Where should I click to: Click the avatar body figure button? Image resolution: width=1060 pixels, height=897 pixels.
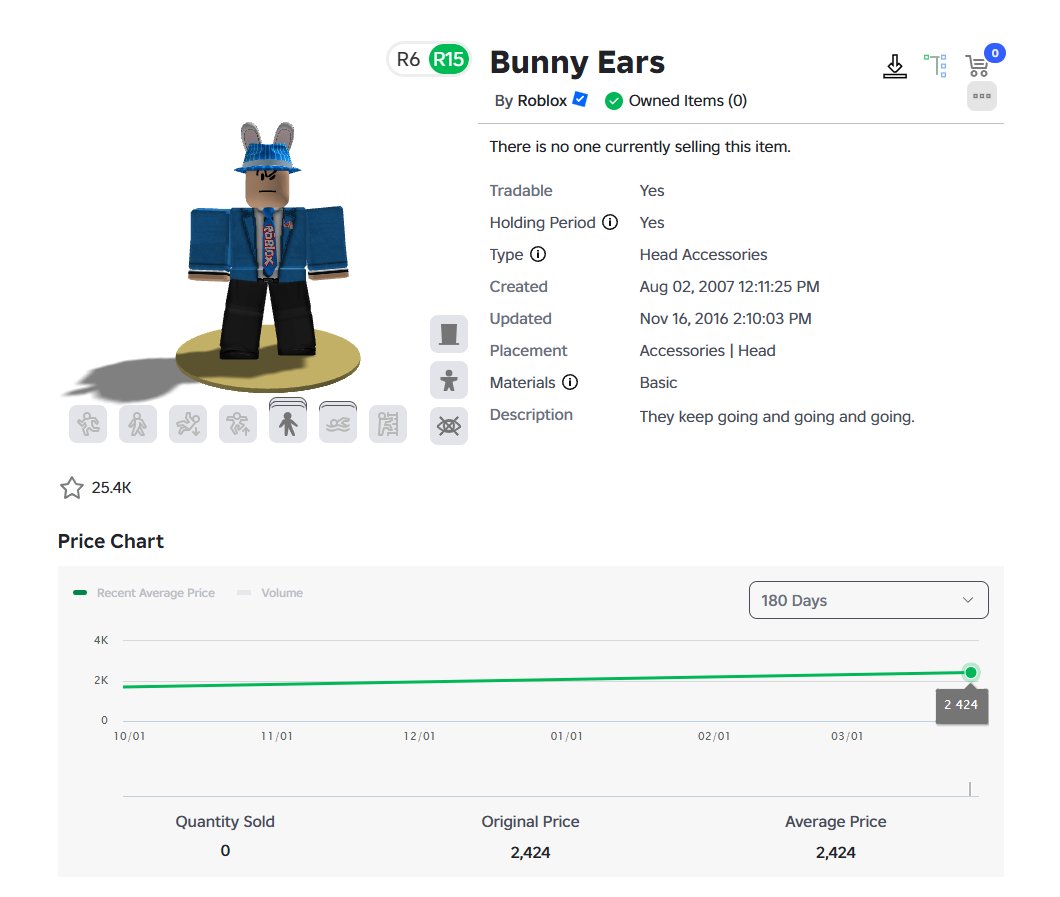pos(449,380)
